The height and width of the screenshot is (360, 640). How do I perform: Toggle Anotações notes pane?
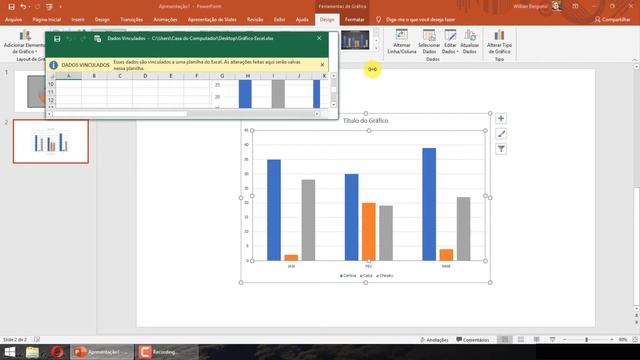tap(434, 340)
